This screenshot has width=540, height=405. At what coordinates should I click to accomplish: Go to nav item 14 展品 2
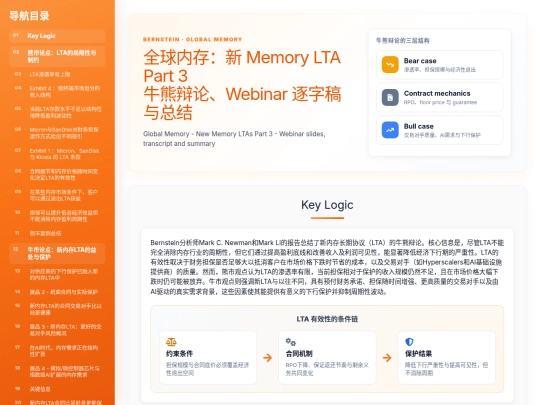point(57,292)
